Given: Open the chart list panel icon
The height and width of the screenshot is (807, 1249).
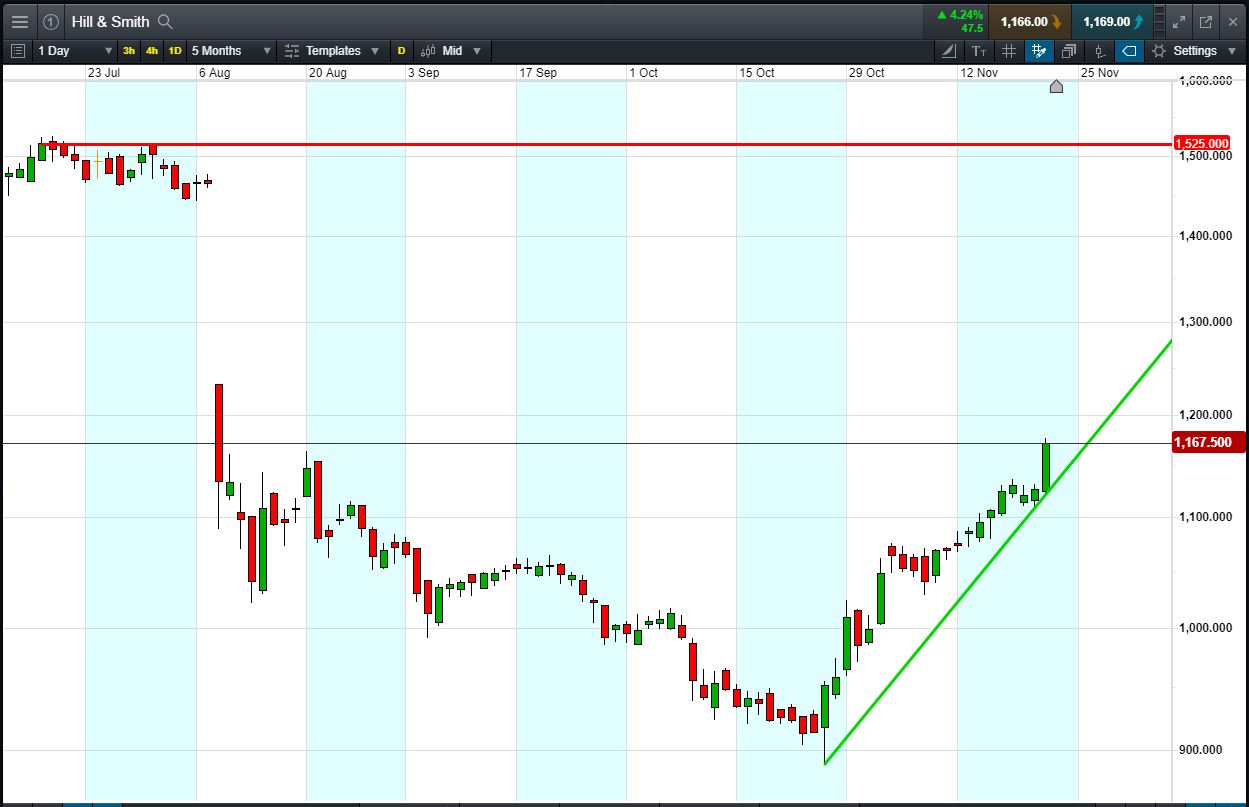Looking at the screenshot, I should click(18, 50).
